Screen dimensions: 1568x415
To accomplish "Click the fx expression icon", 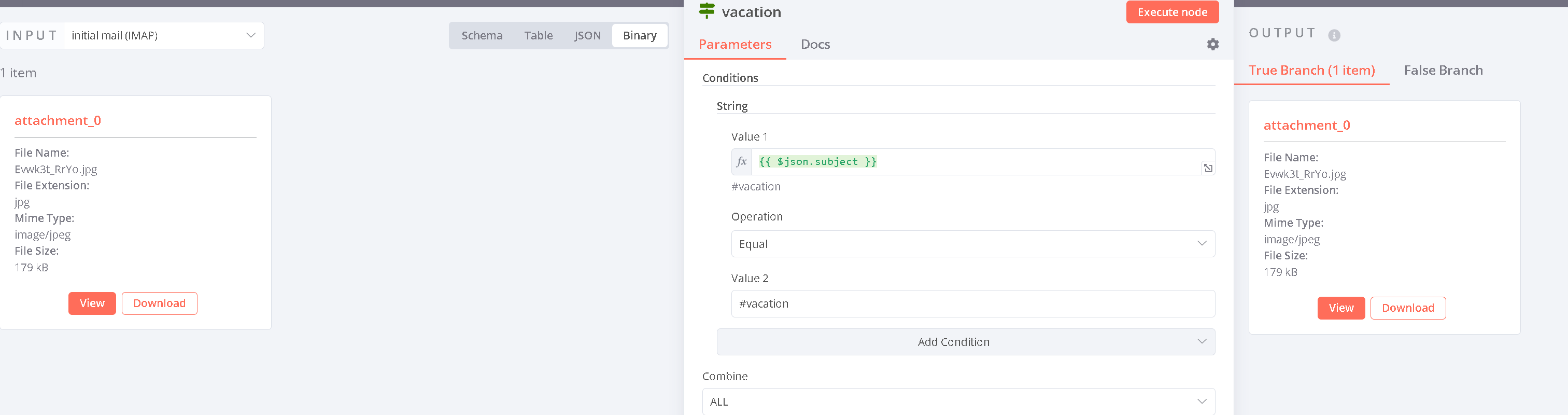I will (741, 162).
